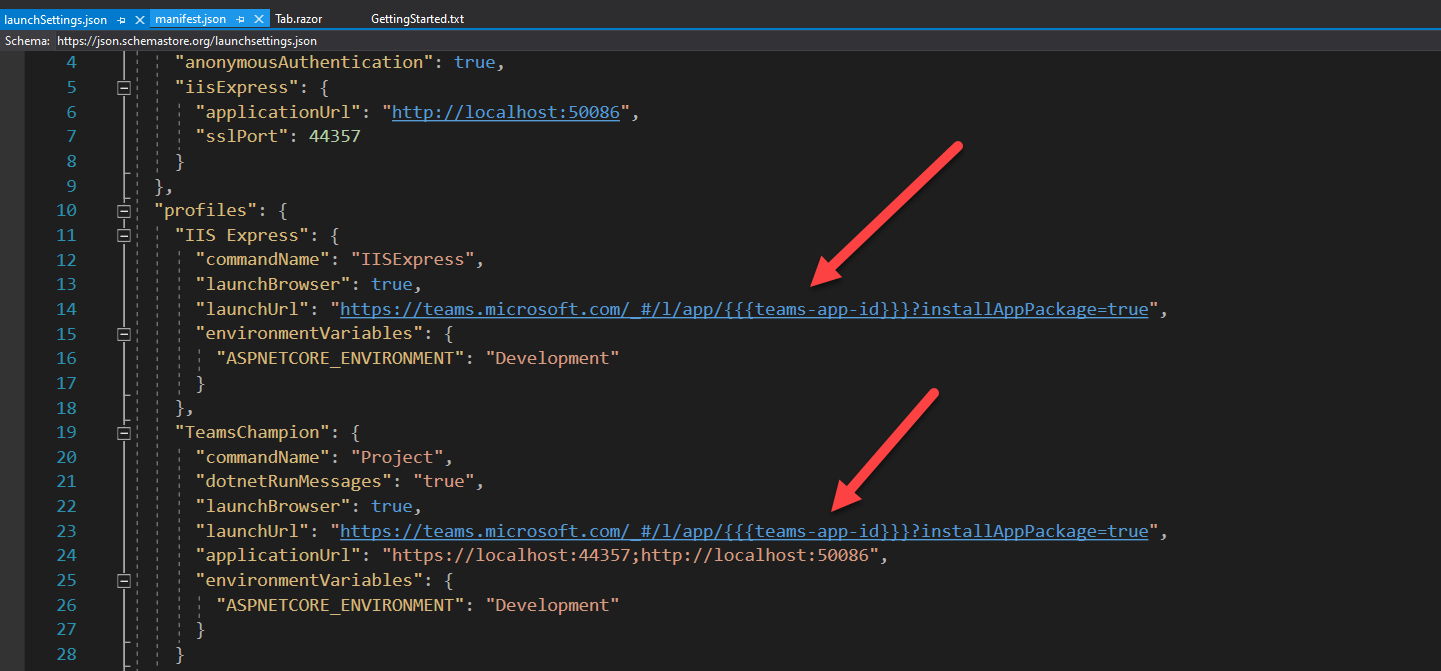Collapse the first environmentVariables block
The width and height of the screenshot is (1441, 671).
coord(123,333)
